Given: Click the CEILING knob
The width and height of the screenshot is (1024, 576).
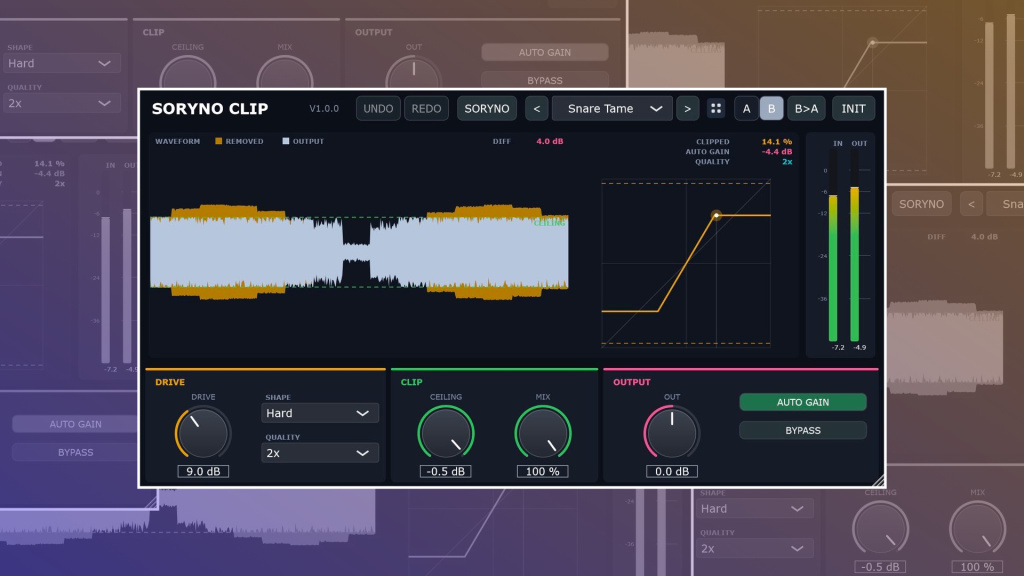Looking at the screenshot, I should tap(445, 432).
